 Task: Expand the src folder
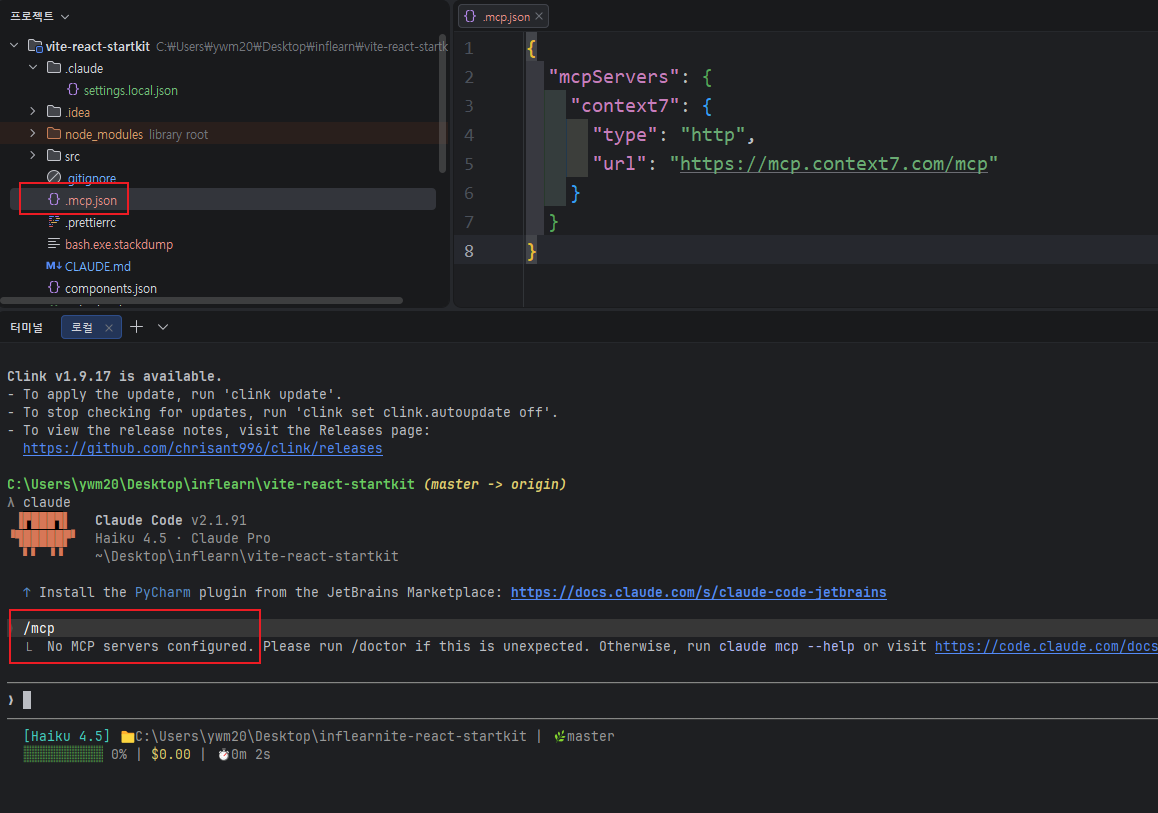tap(33, 156)
